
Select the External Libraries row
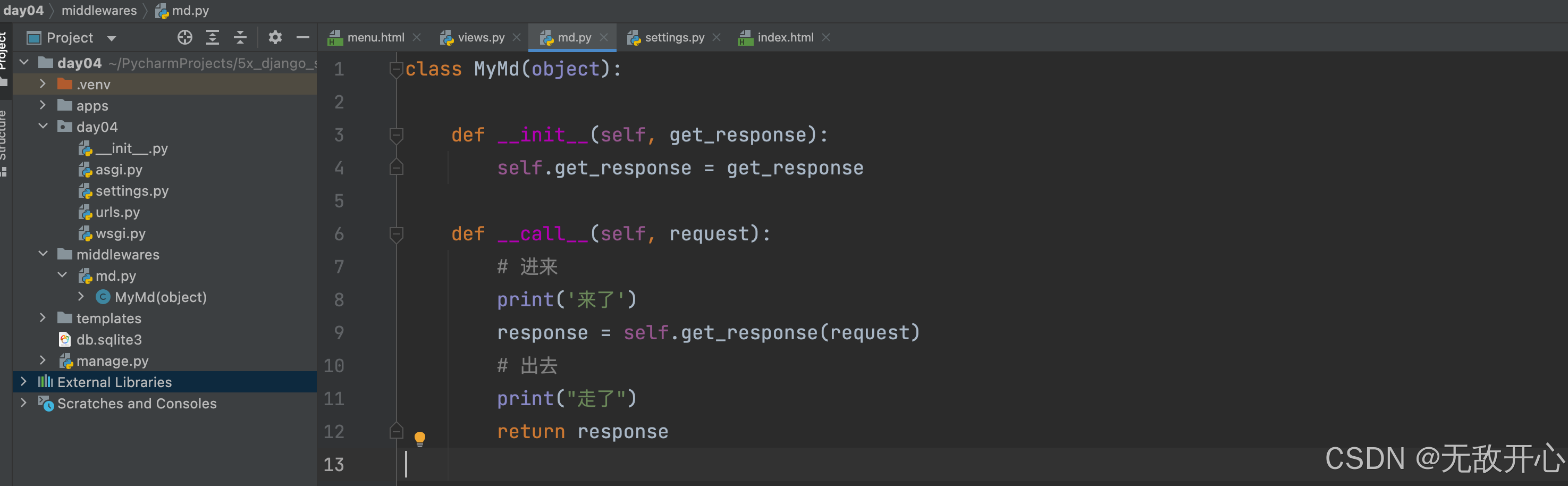point(164,382)
